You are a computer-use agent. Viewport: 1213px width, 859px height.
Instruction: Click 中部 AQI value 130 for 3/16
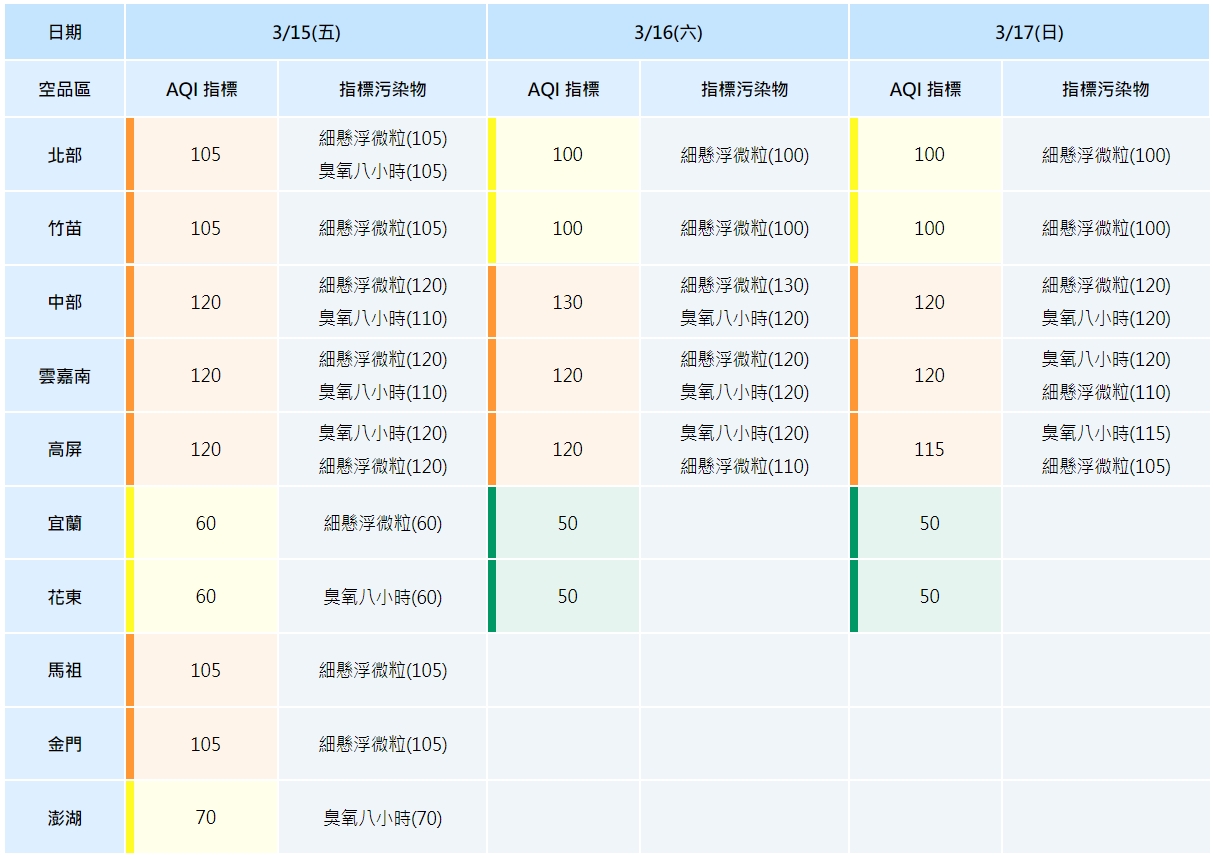567,302
